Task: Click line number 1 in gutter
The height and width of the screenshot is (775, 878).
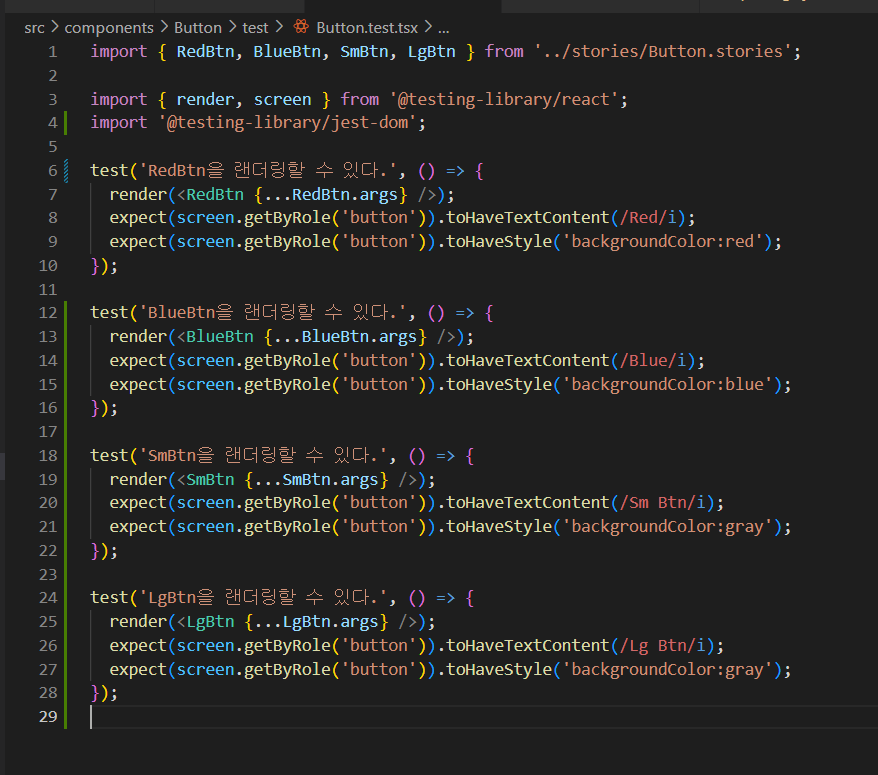Action: point(53,52)
